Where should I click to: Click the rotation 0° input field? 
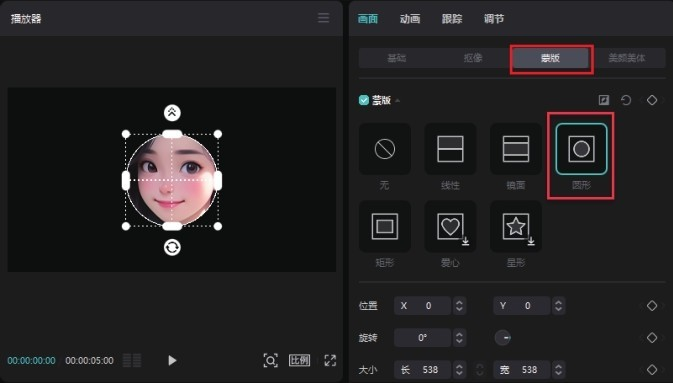[x=422, y=337]
